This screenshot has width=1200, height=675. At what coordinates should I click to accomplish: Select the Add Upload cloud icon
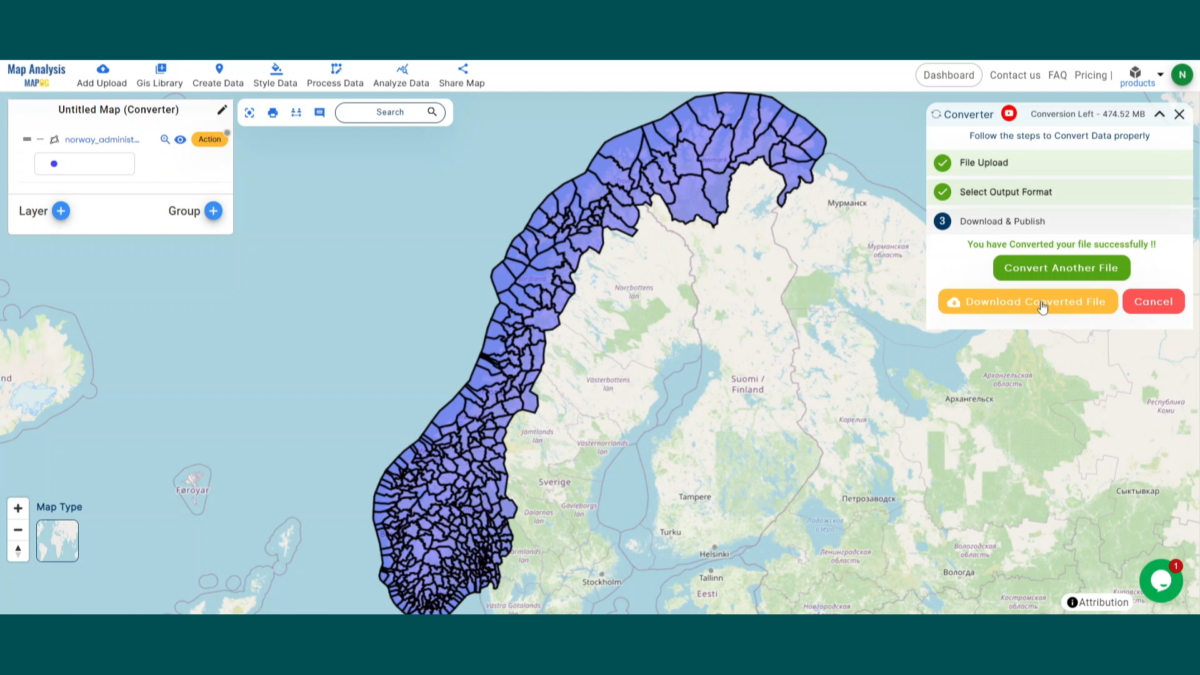pos(101,68)
